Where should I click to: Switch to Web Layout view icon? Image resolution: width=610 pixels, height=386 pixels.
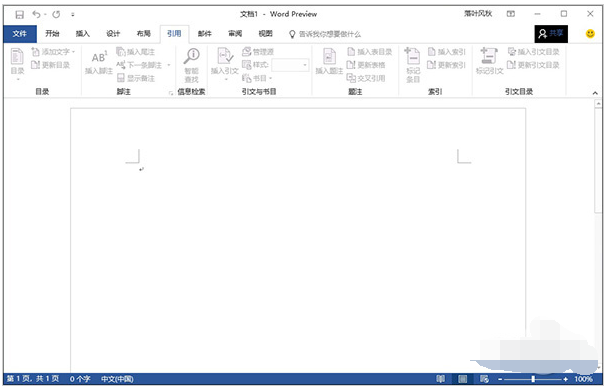(x=484, y=379)
